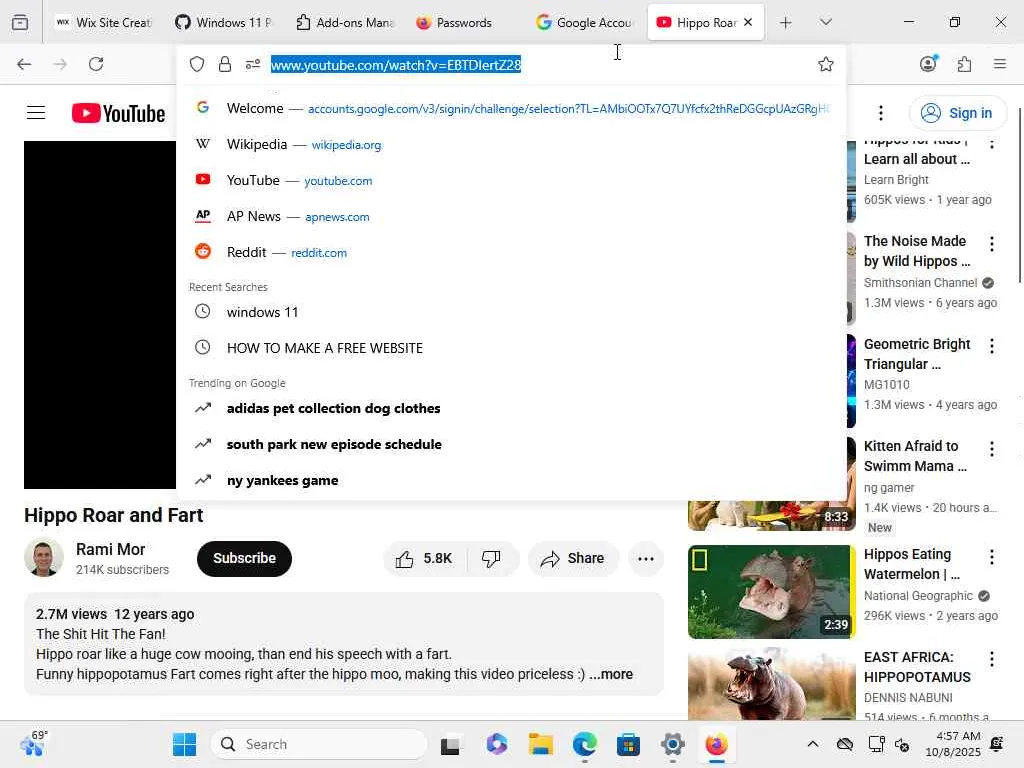Open options for EAST AFRICA HIPPOPOTAMUS video
The width and height of the screenshot is (1024, 768).
click(991, 659)
